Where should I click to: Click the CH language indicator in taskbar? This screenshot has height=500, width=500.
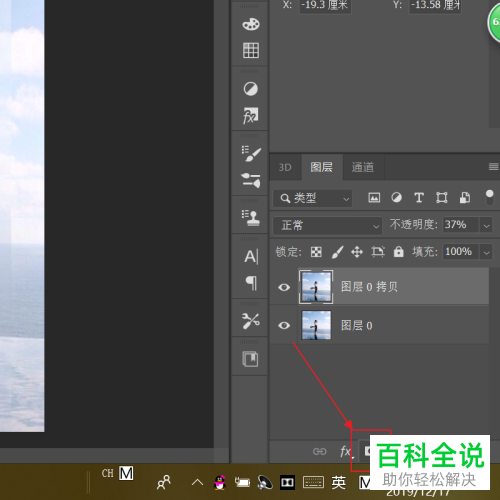[x=108, y=473]
